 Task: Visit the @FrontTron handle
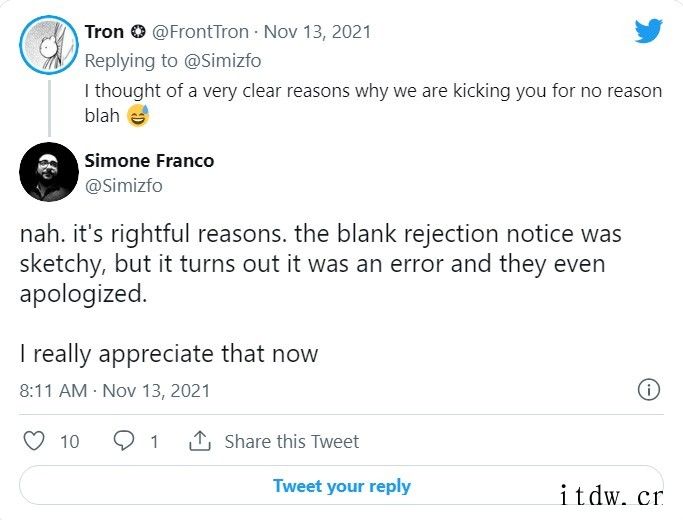point(200,32)
